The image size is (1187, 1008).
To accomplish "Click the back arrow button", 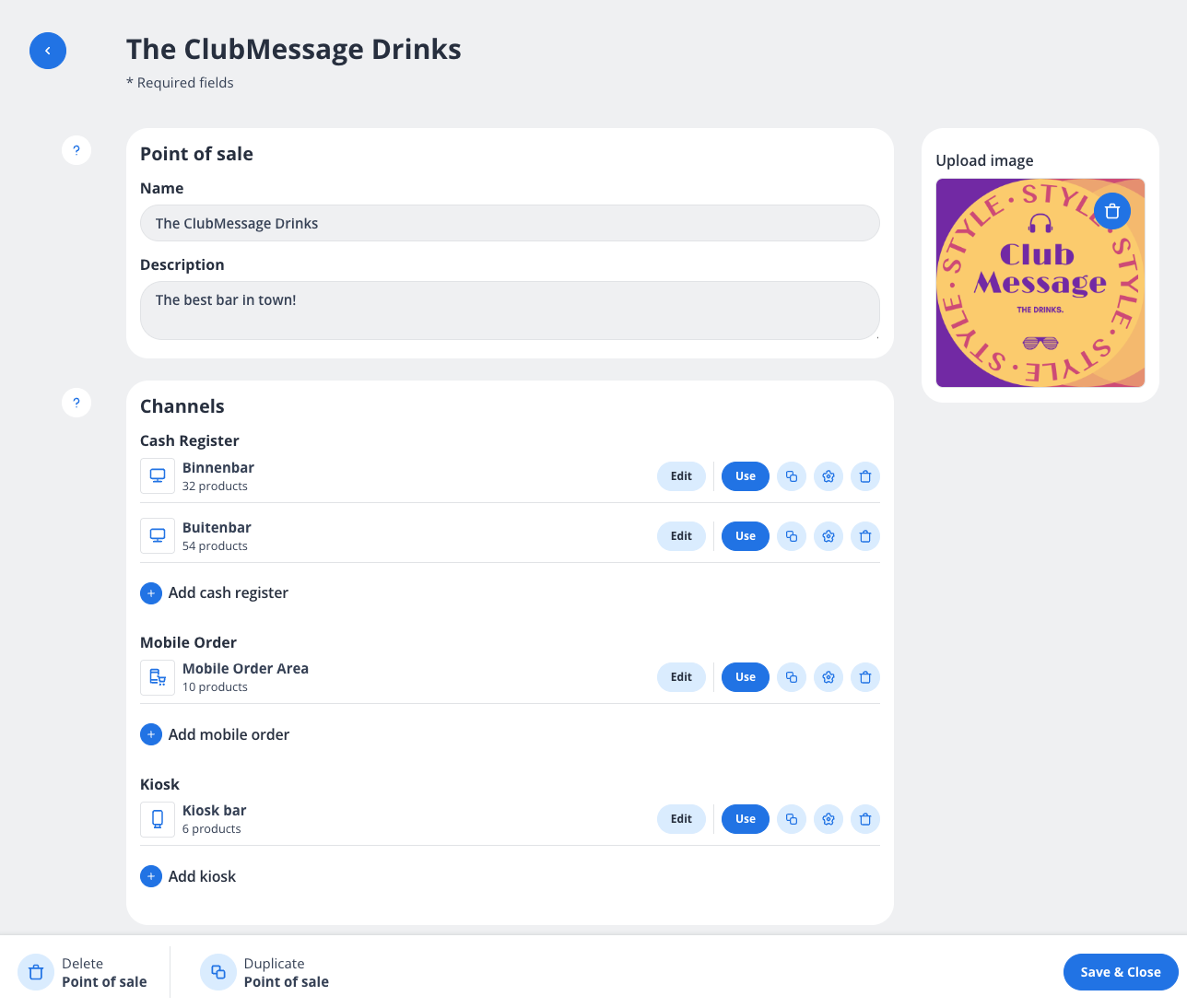I will click(48, 51).
